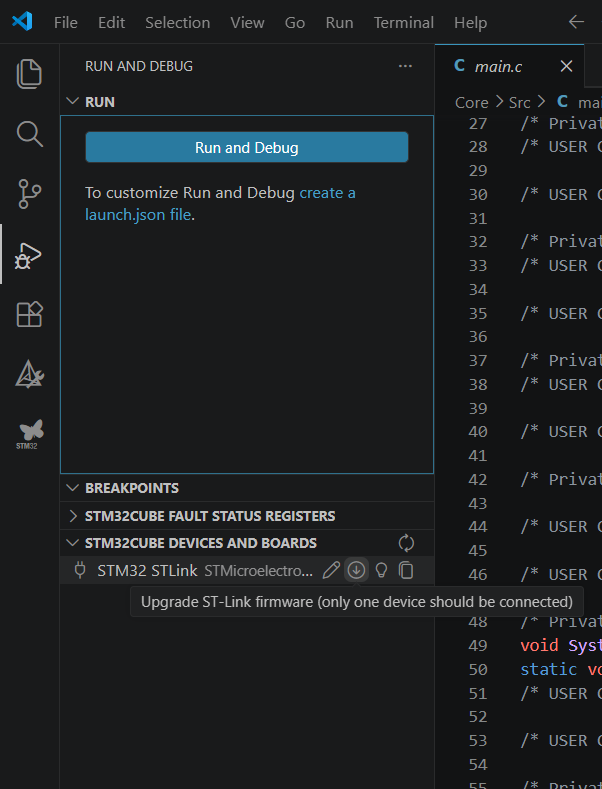602x789 pixels.
Task: Open the CMake tools view icon
Action: [x=29, y=374]
